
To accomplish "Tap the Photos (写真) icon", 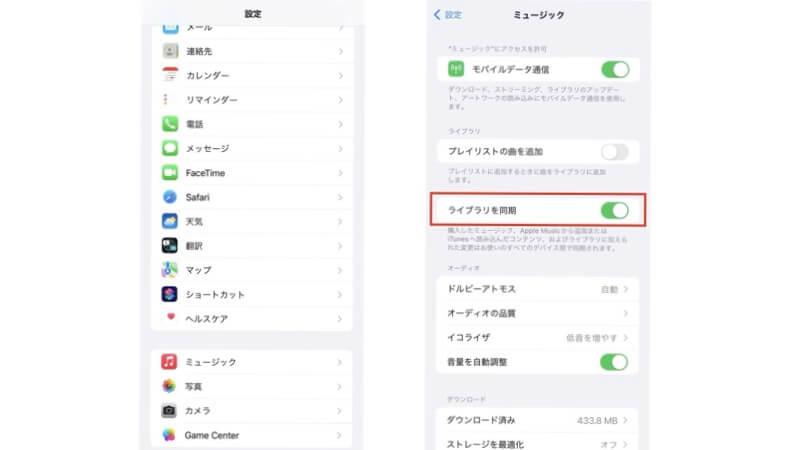I will [x=169, y=386].
